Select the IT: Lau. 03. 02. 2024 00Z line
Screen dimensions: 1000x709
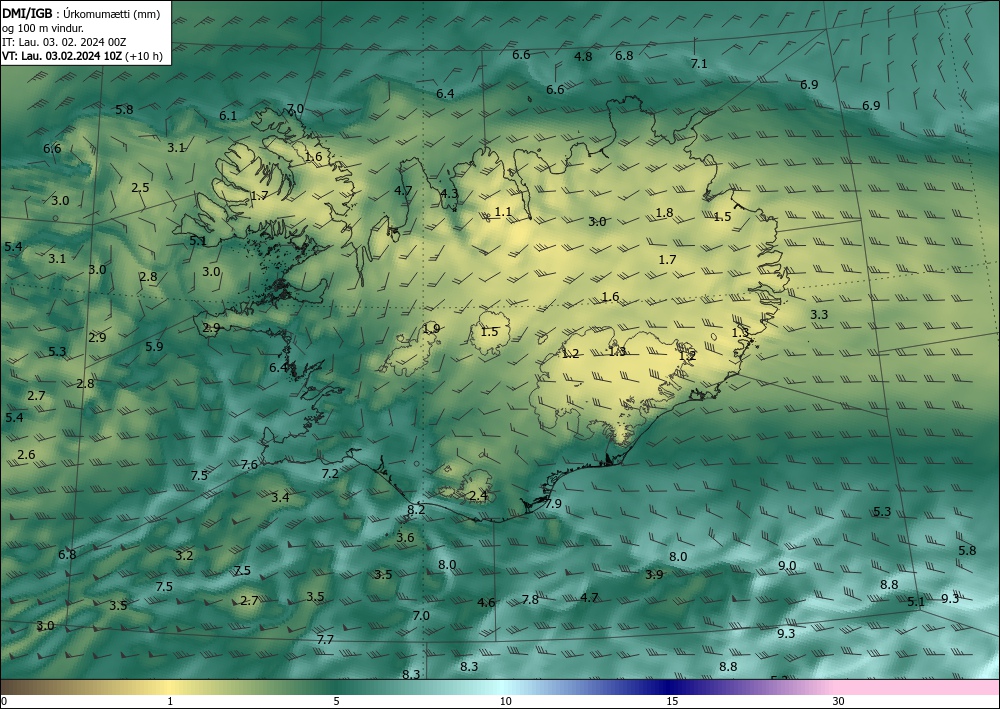(x=64, y=42)
